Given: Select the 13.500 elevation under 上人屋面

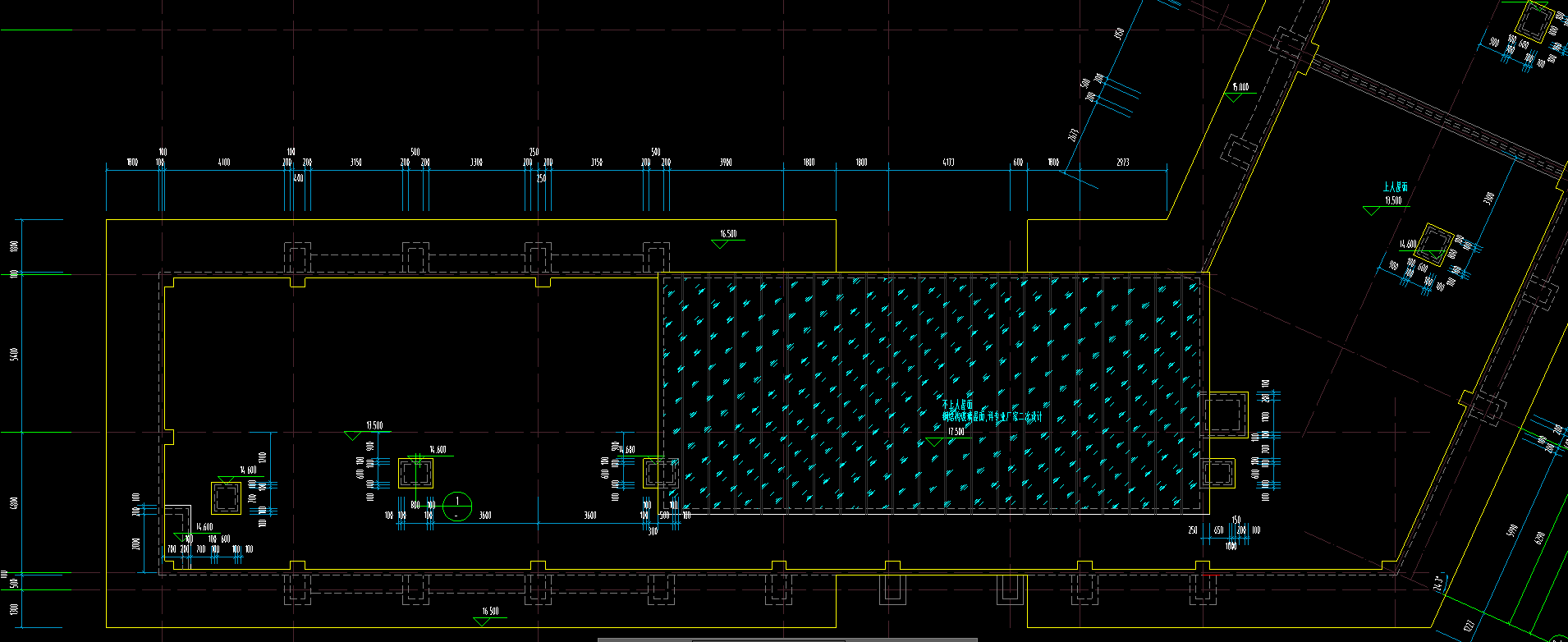Looking at the screenshot, I should click(x=1393, y=200).
